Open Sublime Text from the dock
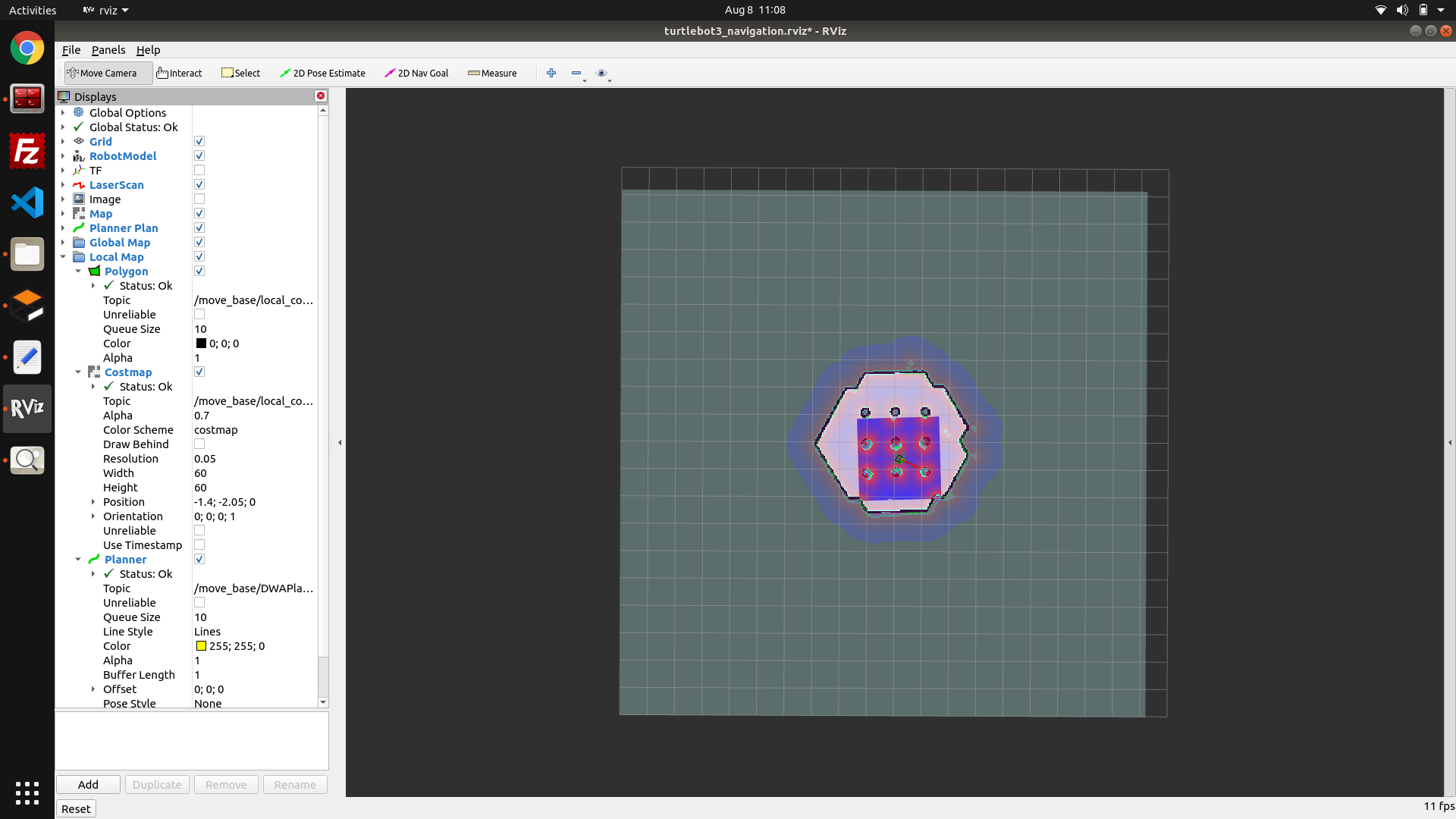The image size is (1456, 819). click(27, 306)
